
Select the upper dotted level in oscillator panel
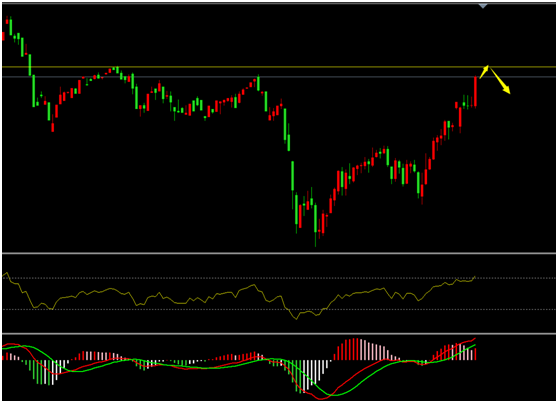point(279,278)
